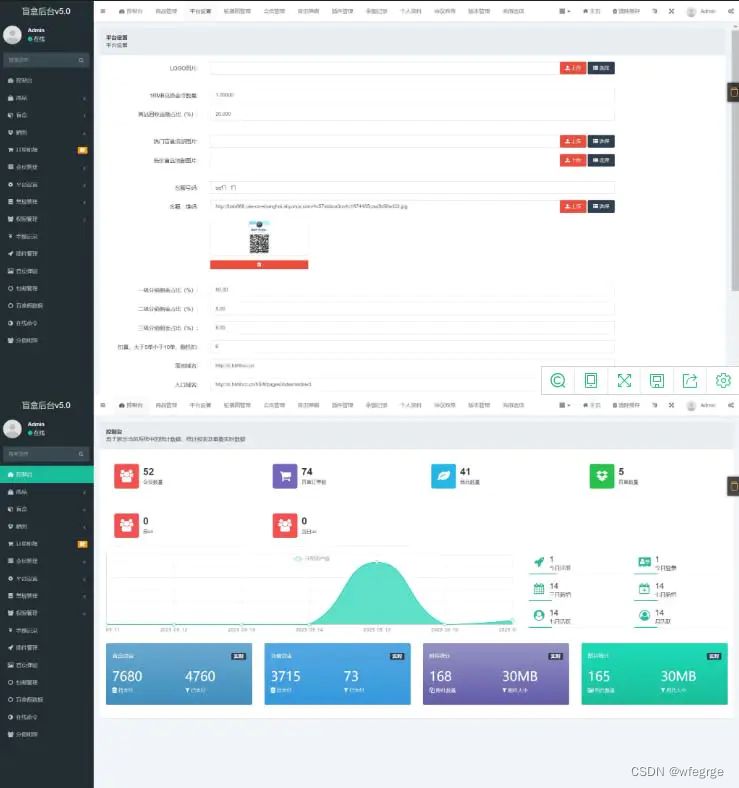Click the QR code image thumbnail
This screenshot has height=788, width=739.
(259, 238)
